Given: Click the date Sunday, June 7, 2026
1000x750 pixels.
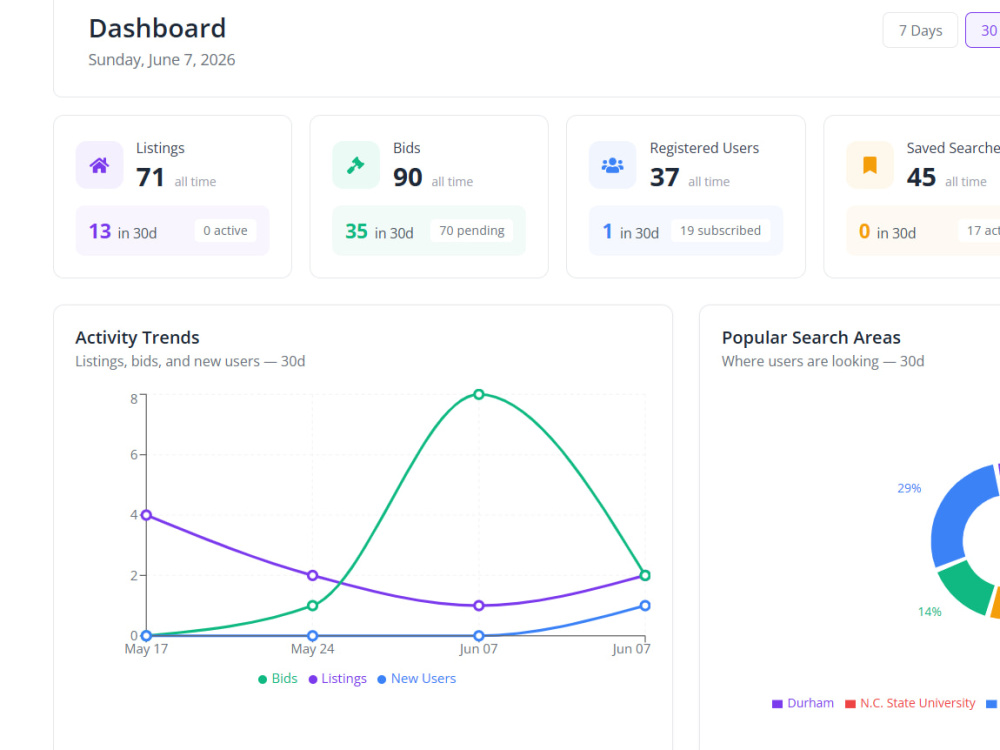Looking at the screenshot, I should [x=161, y=60].
